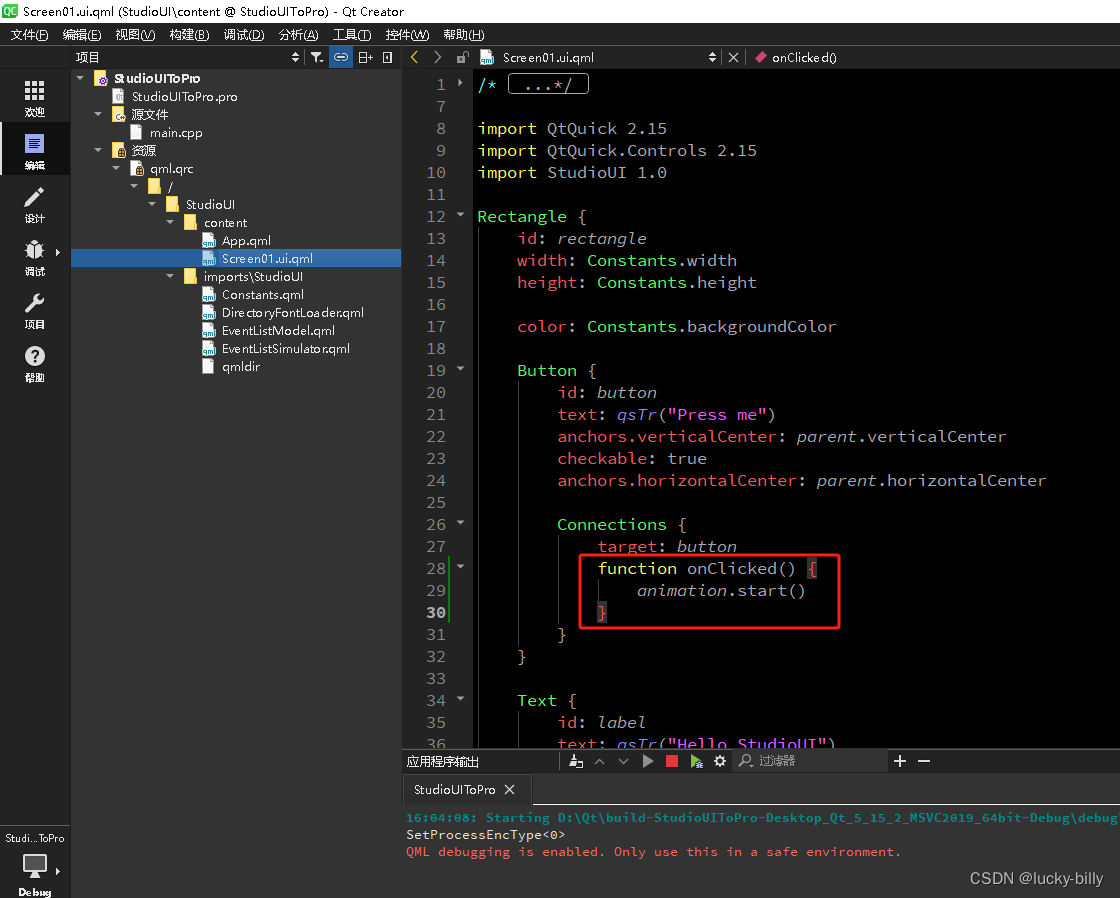Go back in editor history

[x=414, y=57]
